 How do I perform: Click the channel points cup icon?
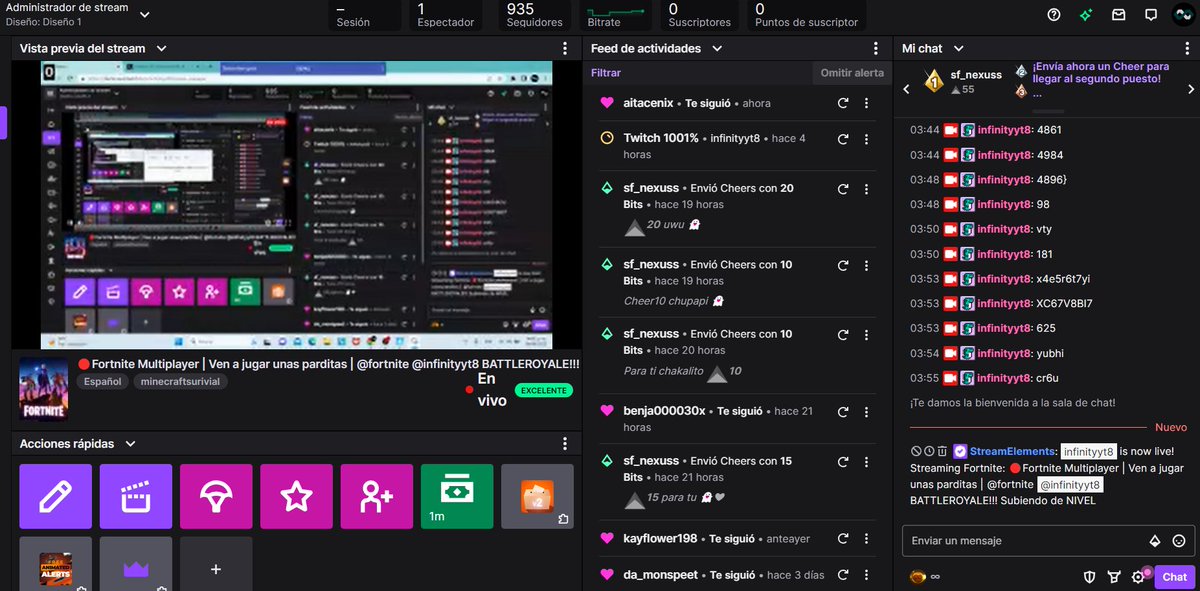[1114, 576]
